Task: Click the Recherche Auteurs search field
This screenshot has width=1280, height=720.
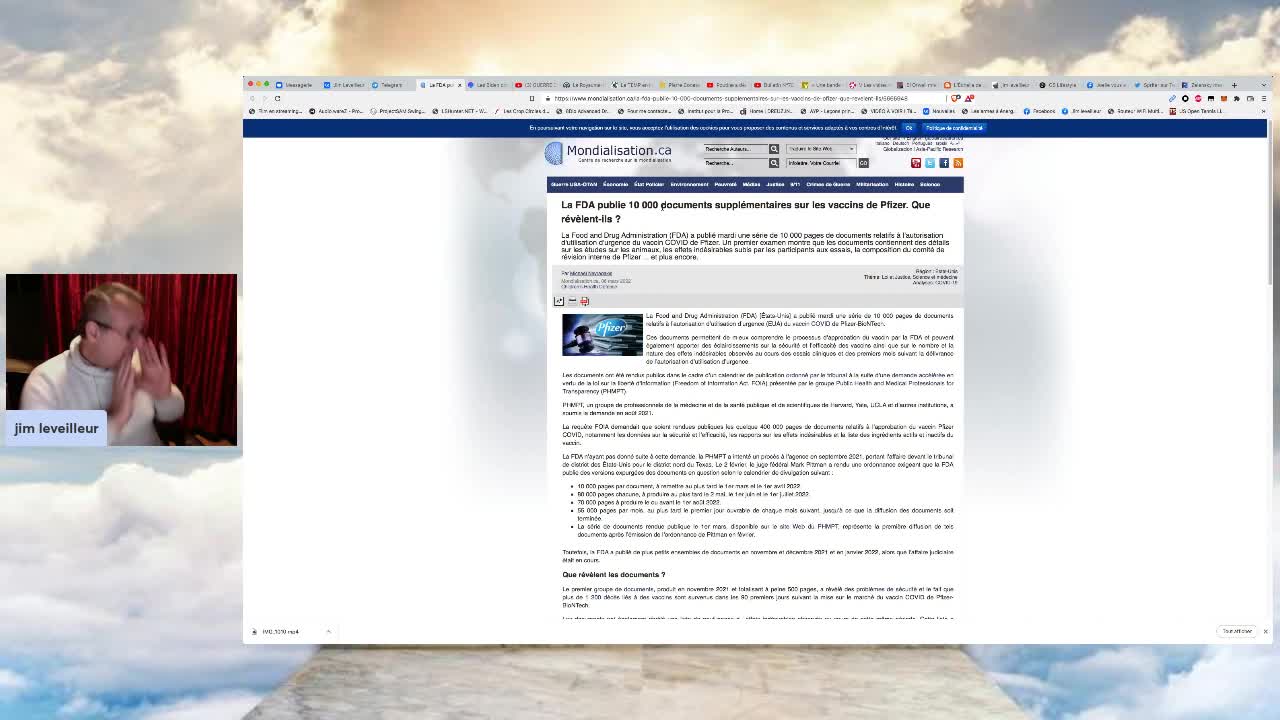Action: pyautogui.click(x=735, y=149)
